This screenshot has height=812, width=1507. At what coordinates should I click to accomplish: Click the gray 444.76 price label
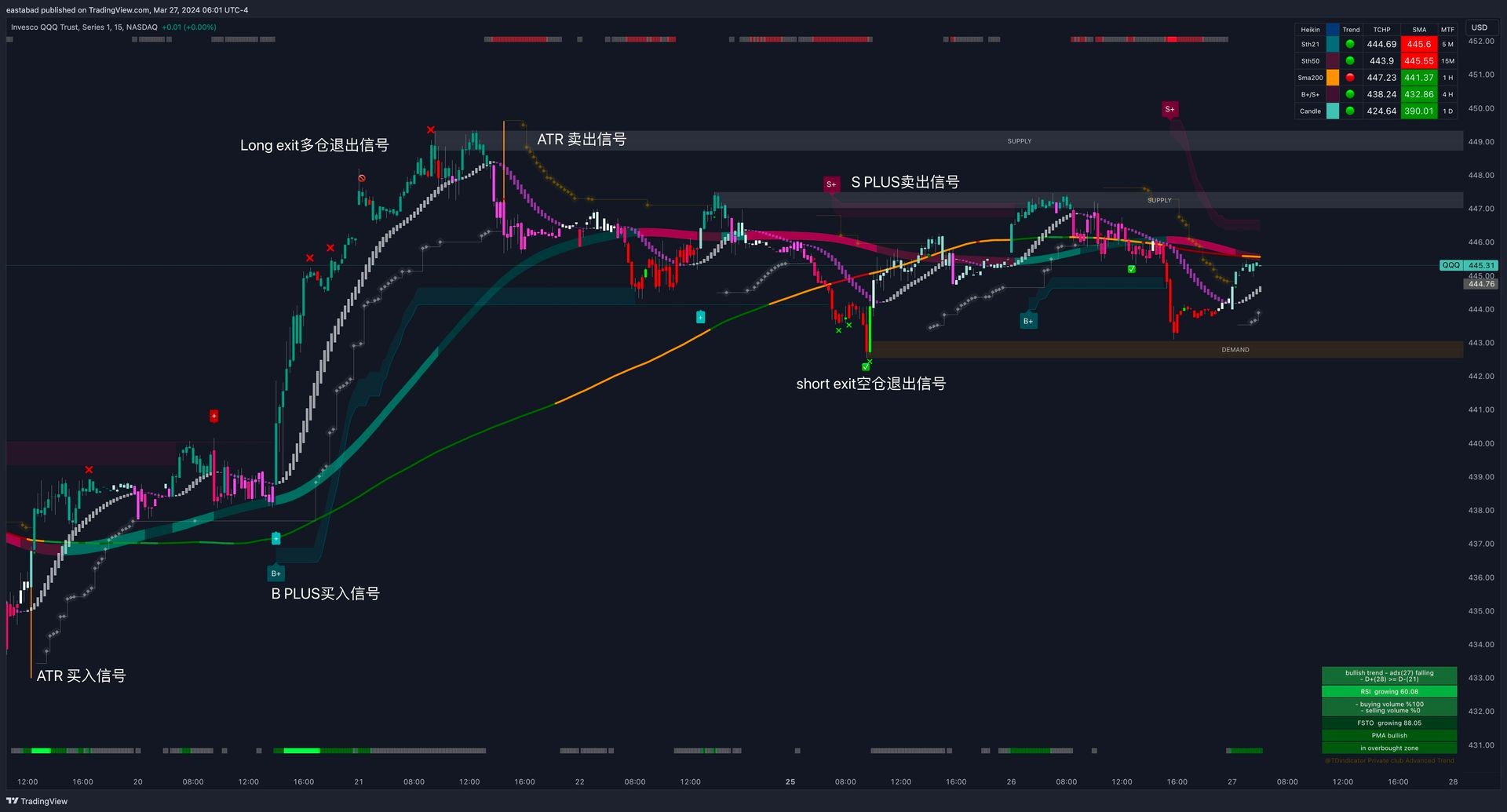tap(1481, 284)
